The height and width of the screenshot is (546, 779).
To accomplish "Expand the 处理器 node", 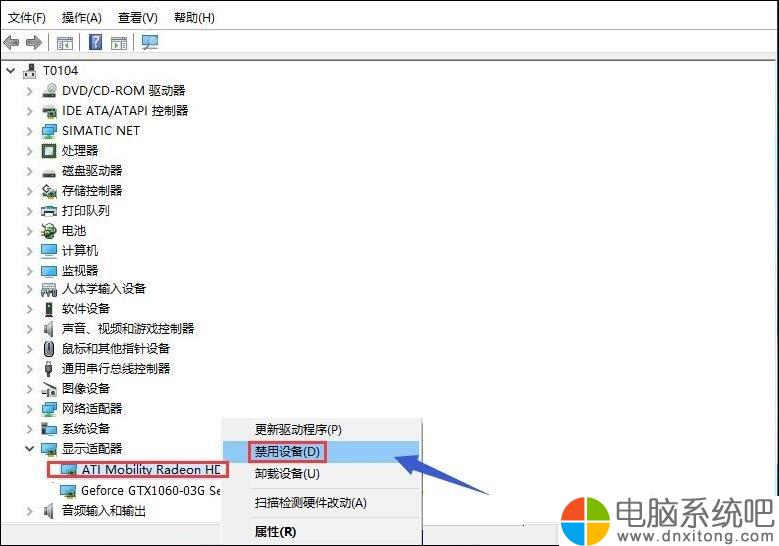I will (x=29, y=151).
